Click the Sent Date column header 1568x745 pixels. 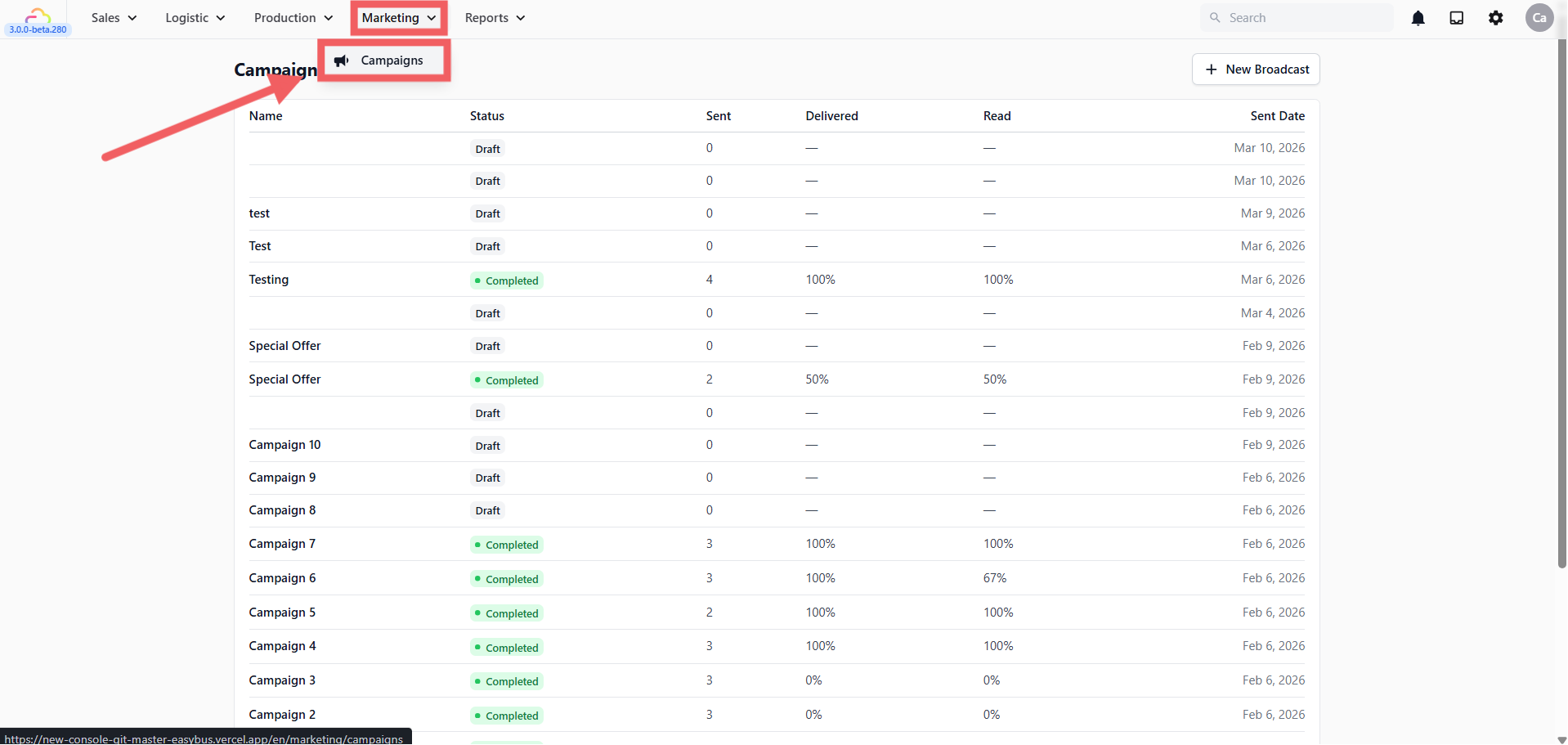(1278, 116)
